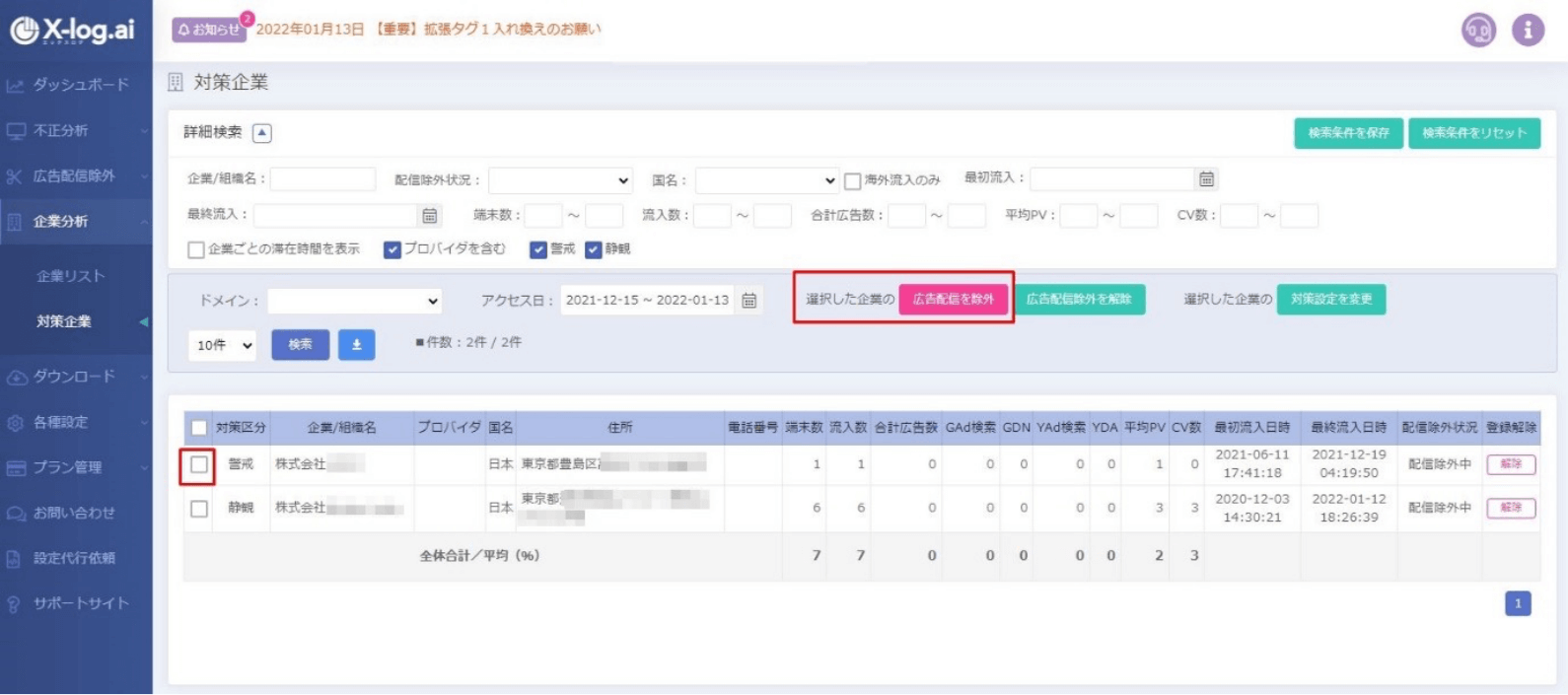Click the 検索条件を保存 button
This screenshot has width=1568, height=695.
click(x=1347, y=133)
